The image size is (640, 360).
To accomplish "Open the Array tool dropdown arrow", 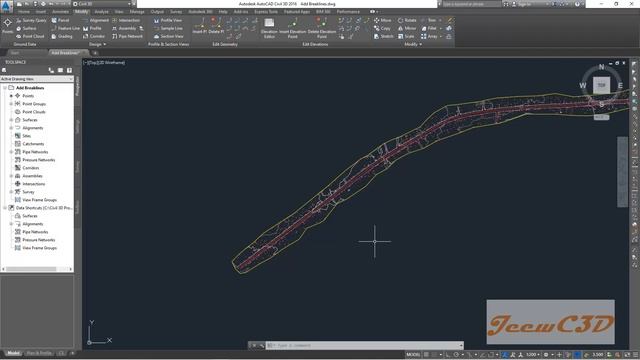I will coord(441,36).
